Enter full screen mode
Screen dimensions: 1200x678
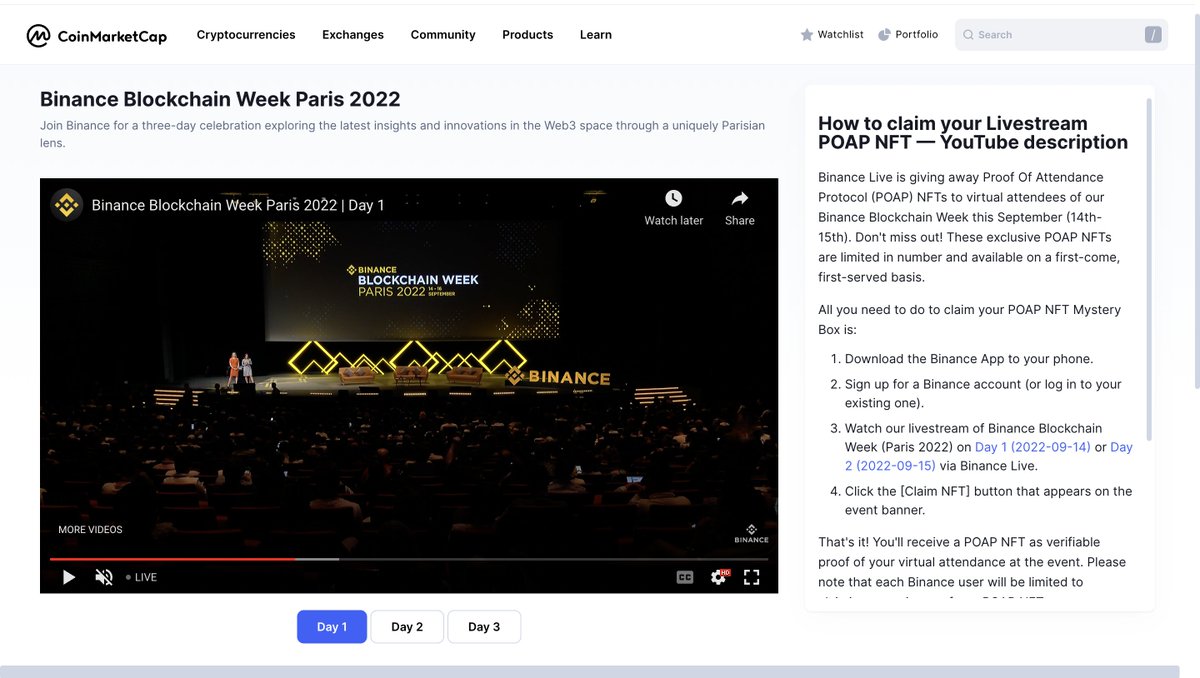coord(752,577)
